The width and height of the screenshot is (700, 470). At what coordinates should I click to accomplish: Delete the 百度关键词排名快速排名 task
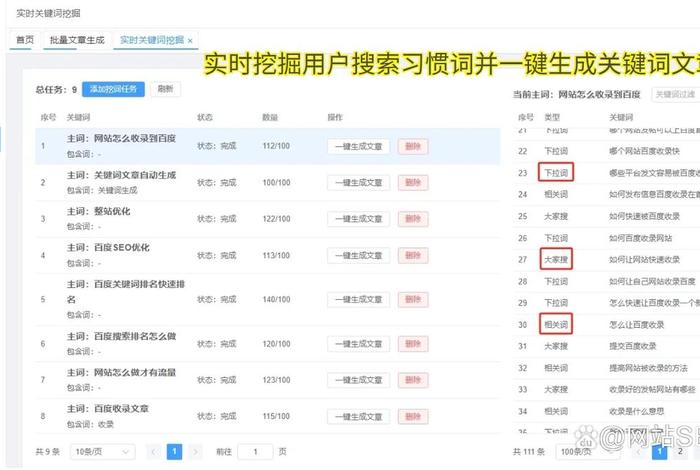(413, 299)
